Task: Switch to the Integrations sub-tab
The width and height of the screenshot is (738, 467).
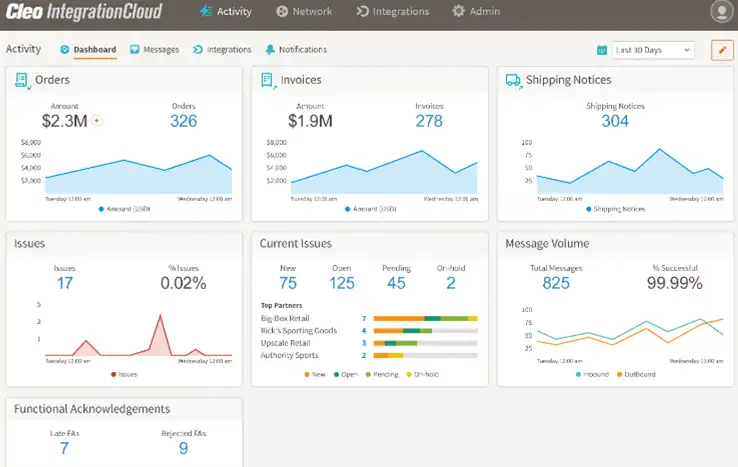Action: pyautogui.click(x=222, y=49)
